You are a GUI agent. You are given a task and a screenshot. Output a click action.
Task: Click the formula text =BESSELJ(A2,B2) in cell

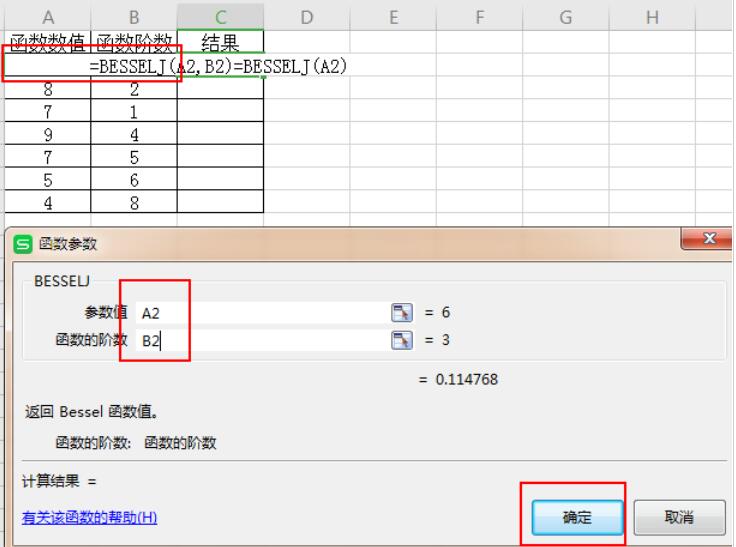point(161,67)
